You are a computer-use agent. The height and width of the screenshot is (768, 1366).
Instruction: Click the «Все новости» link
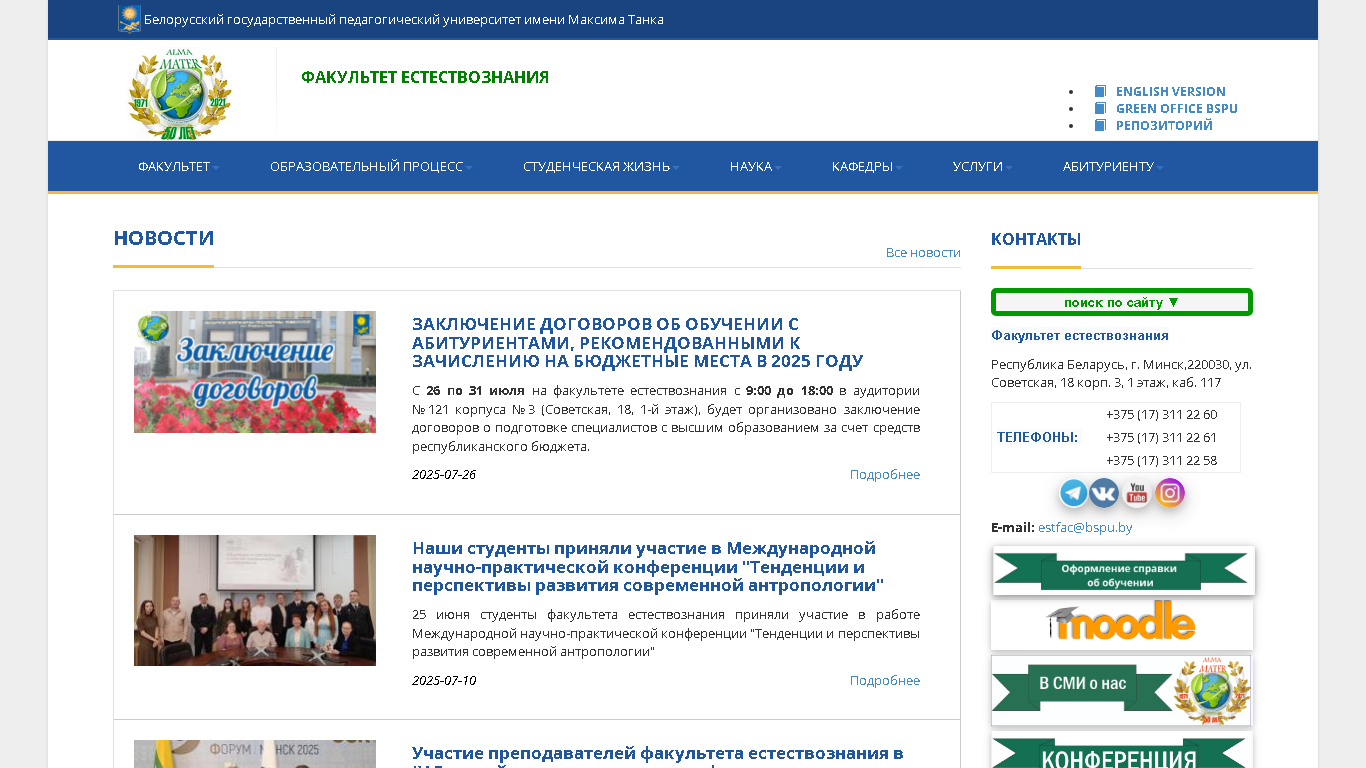pos(923,253)
